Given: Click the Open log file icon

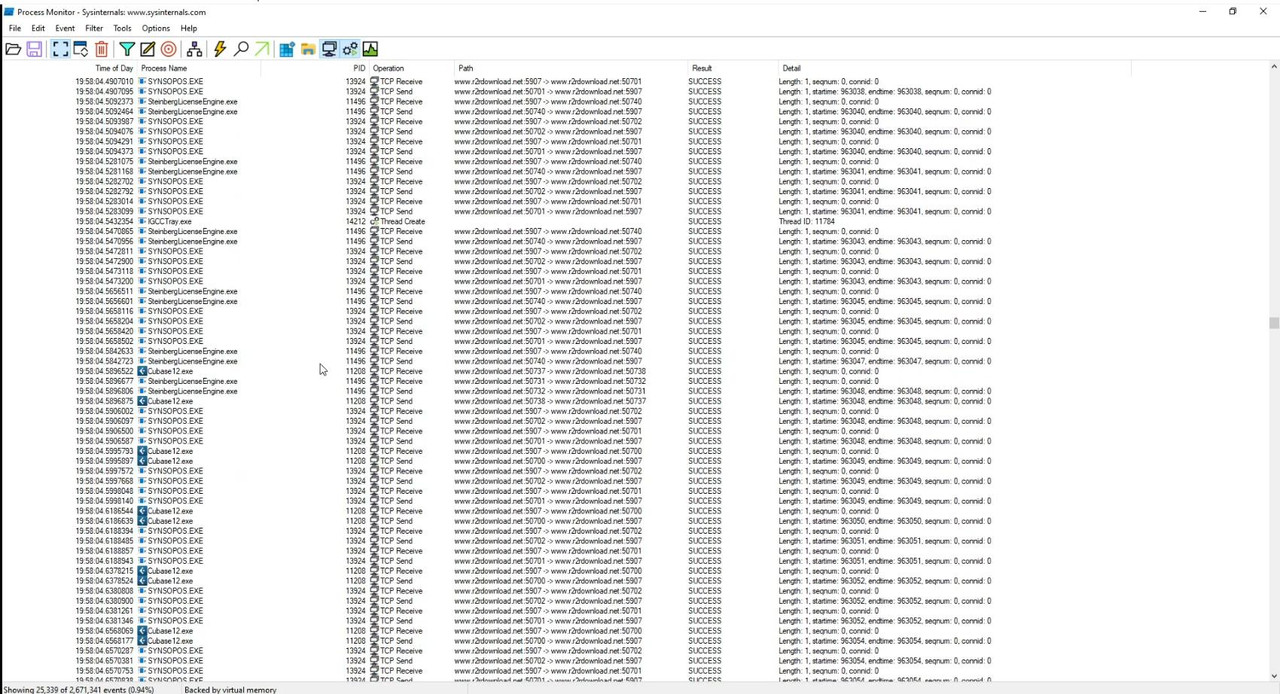Looking at the screenshot, I should (x=13, y=49).
